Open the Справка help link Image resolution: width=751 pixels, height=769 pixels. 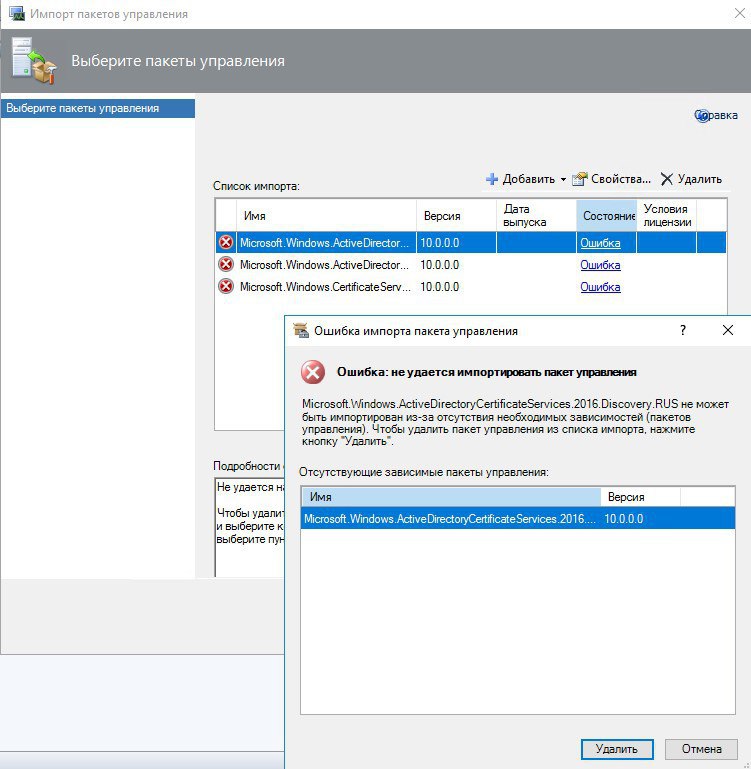[x=716, y=115]
